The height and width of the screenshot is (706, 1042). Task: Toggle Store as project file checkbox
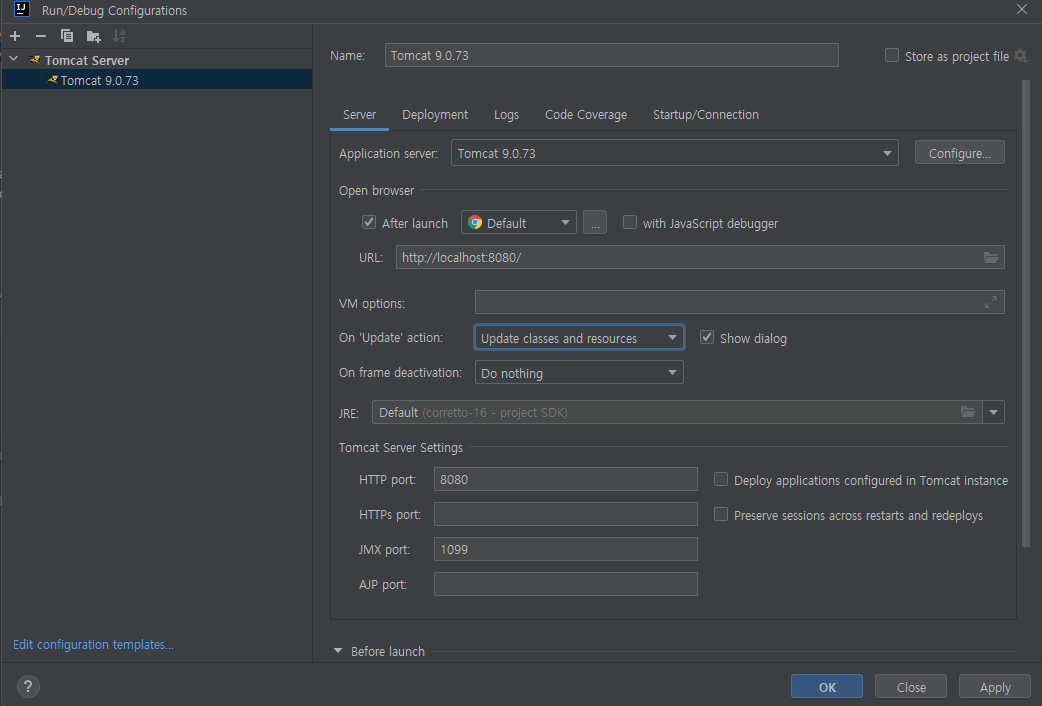tap(892, 55)
